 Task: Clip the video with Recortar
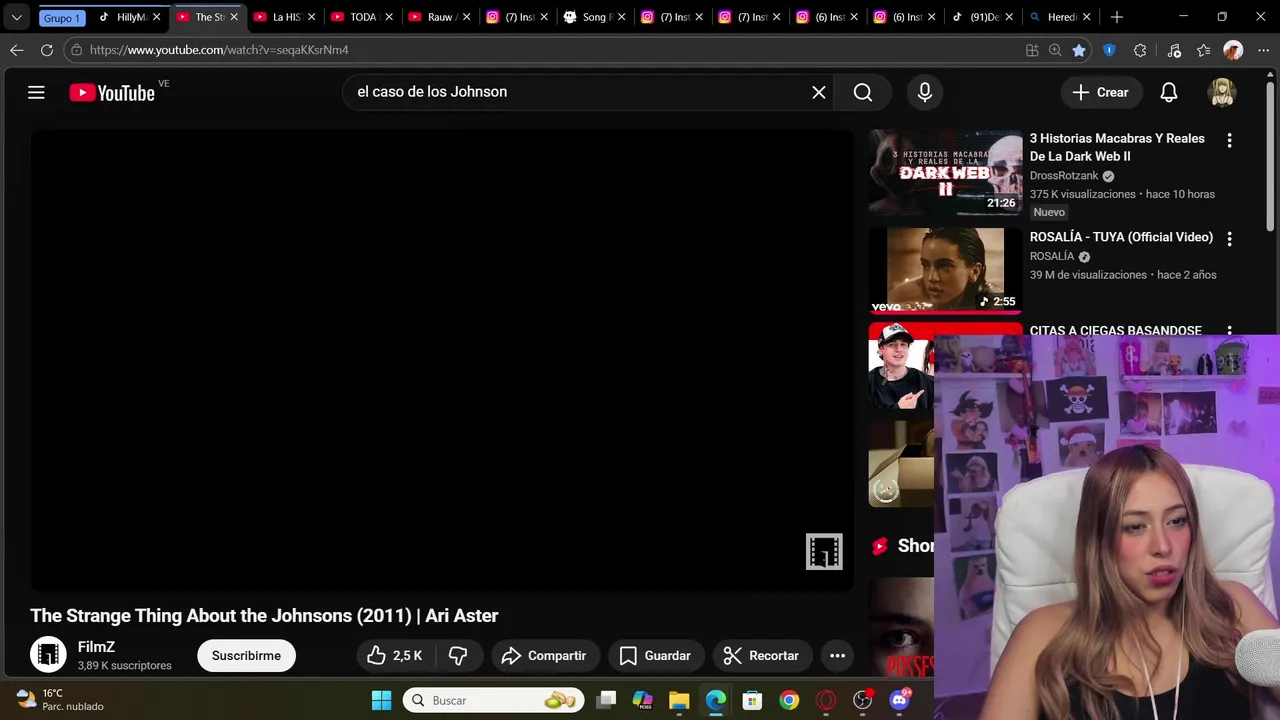762,656
